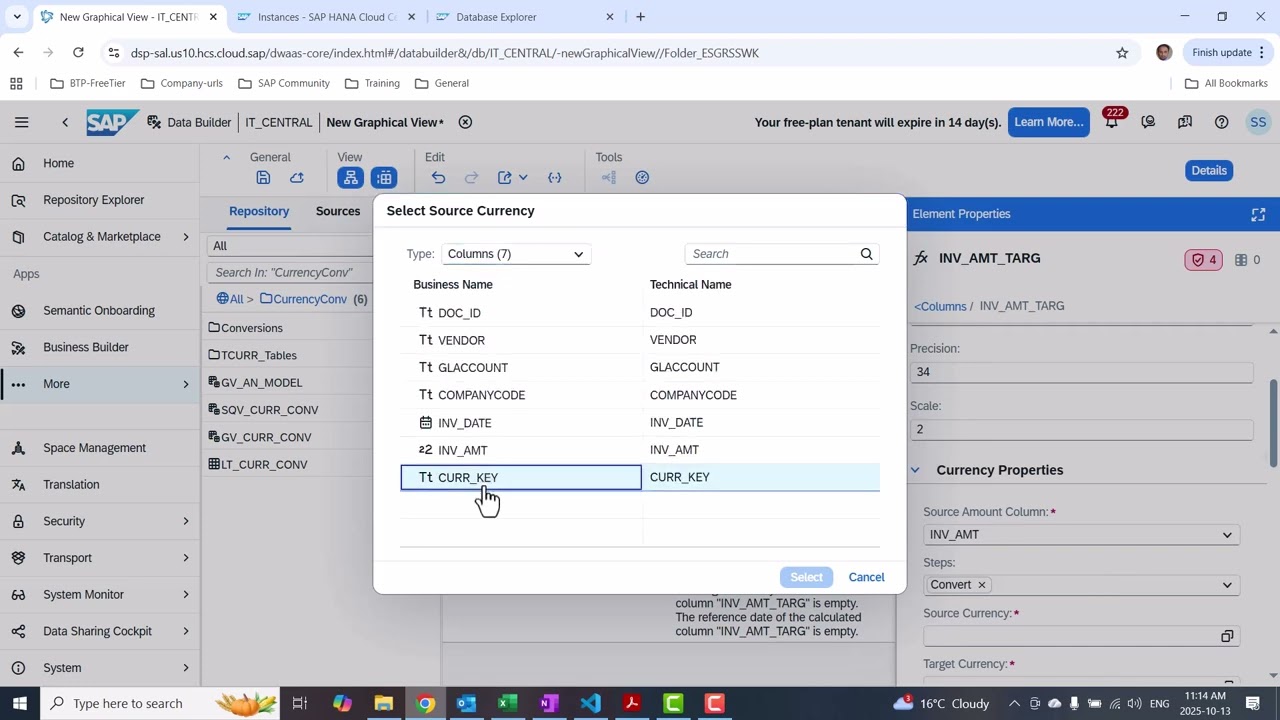
Task: Click the back arrow beside SAP logo
Action: coord(65,122)
